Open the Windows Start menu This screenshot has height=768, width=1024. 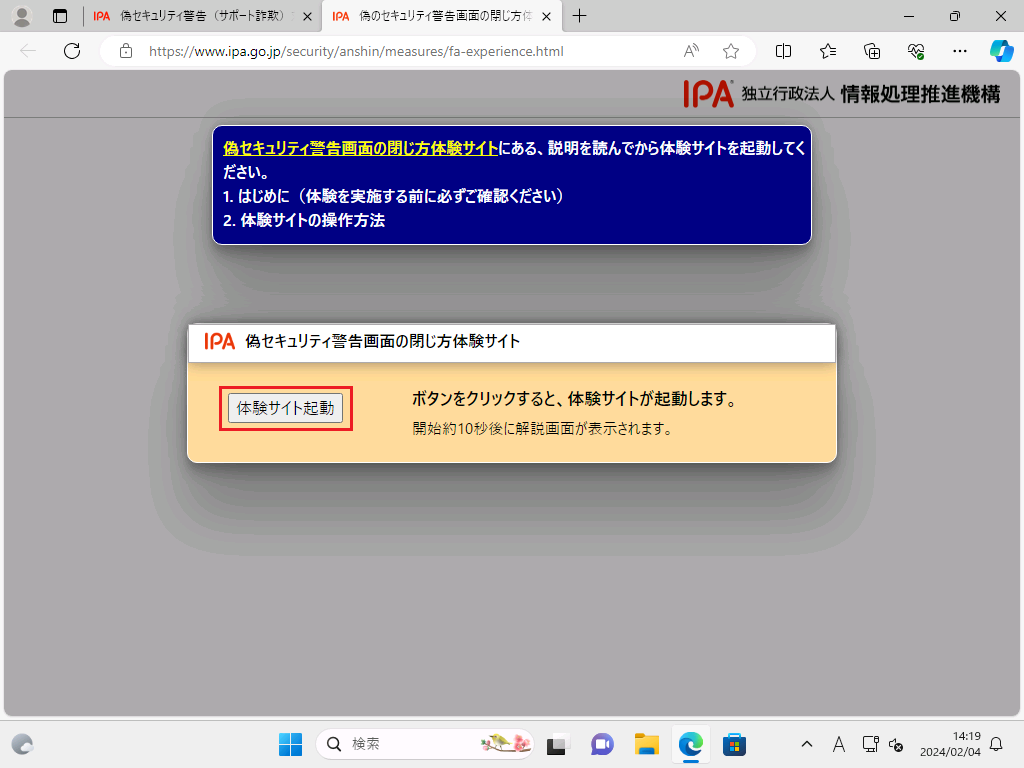pyautogui.click(x=290, y=744)
